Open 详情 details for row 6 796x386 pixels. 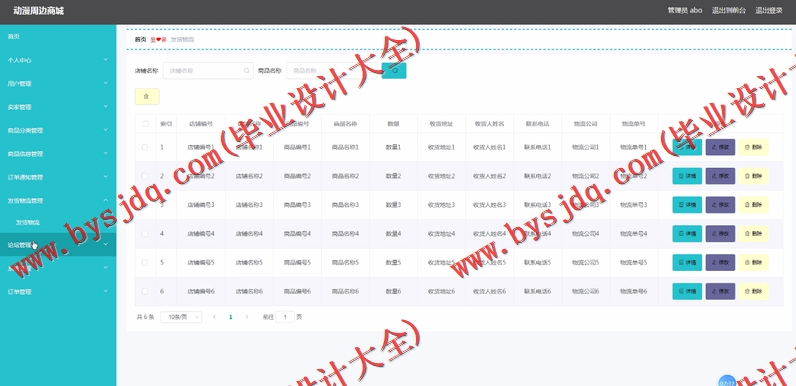(687, 292)
